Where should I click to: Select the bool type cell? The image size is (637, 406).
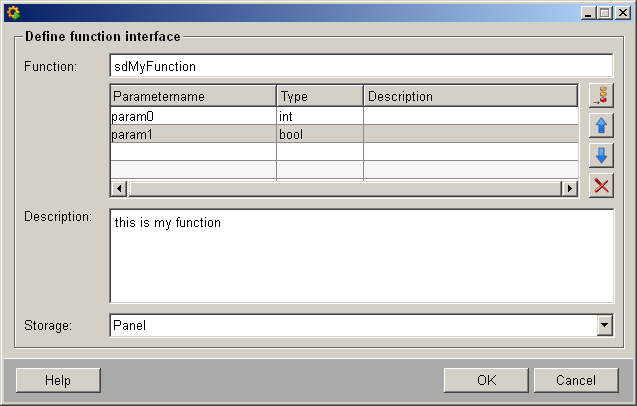click(x=319, y=134)
